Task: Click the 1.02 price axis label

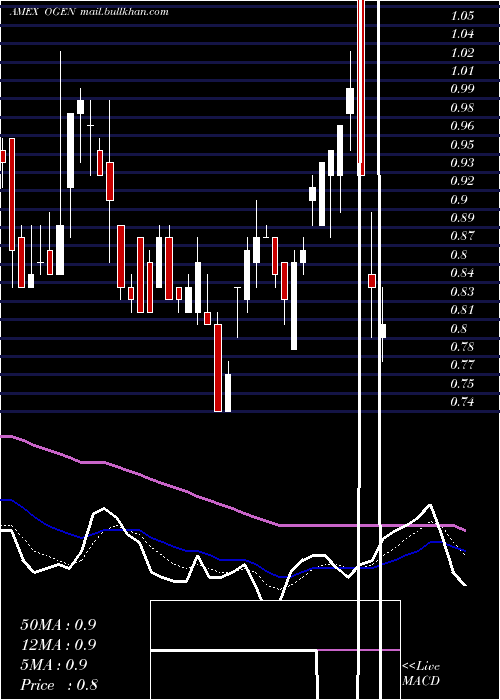Action: [x=462, y=53]
